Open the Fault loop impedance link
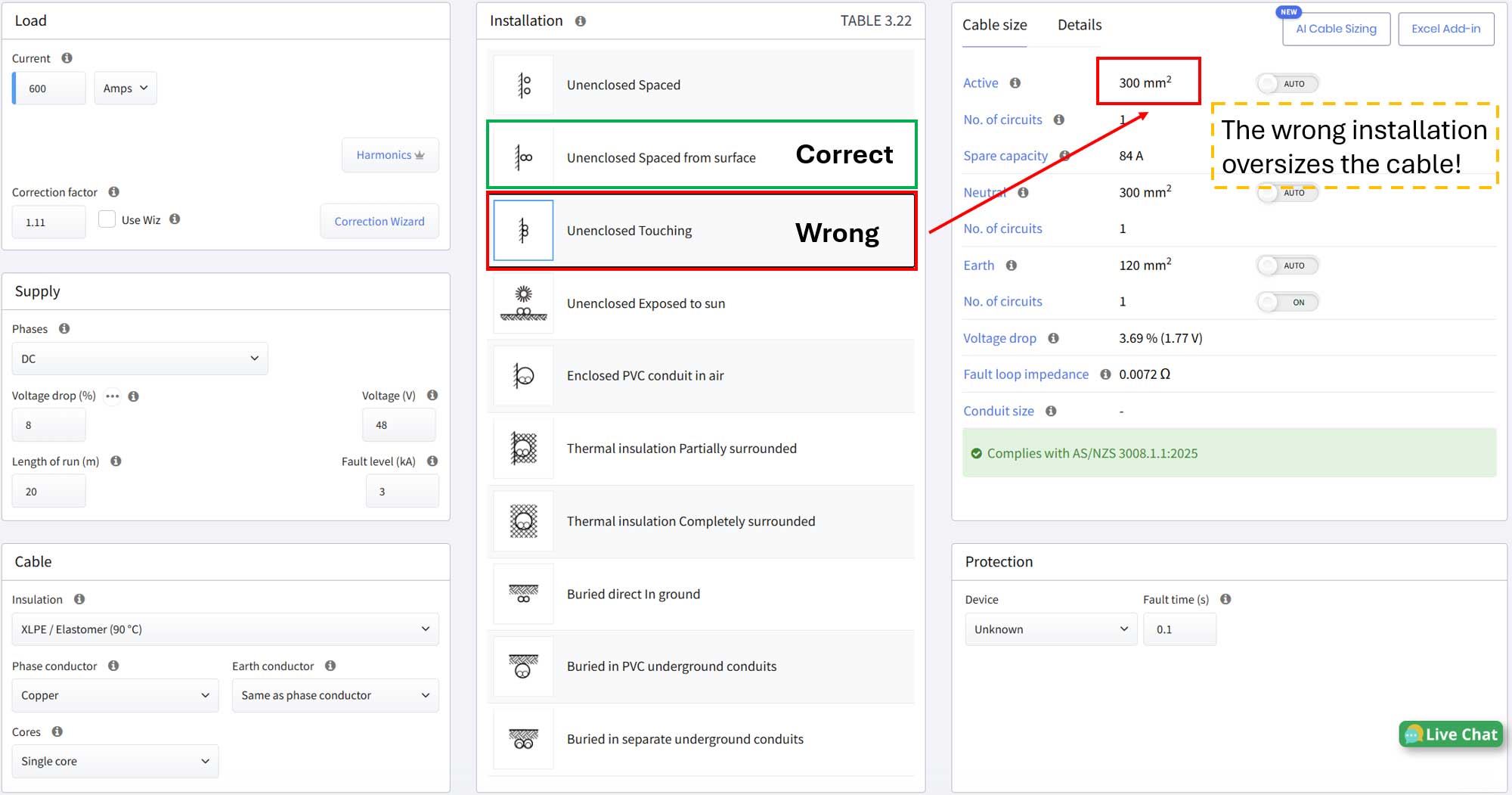The image size is (1512, 795). pyautogui.click(x=1026, y=374)
